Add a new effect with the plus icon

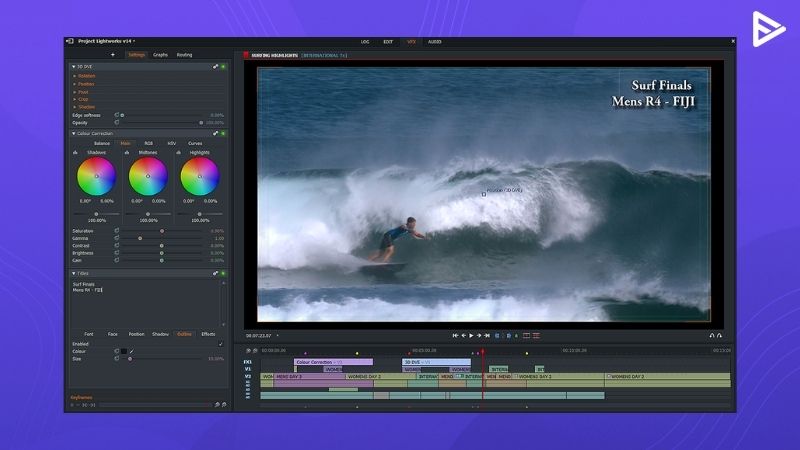click(113, 55)
